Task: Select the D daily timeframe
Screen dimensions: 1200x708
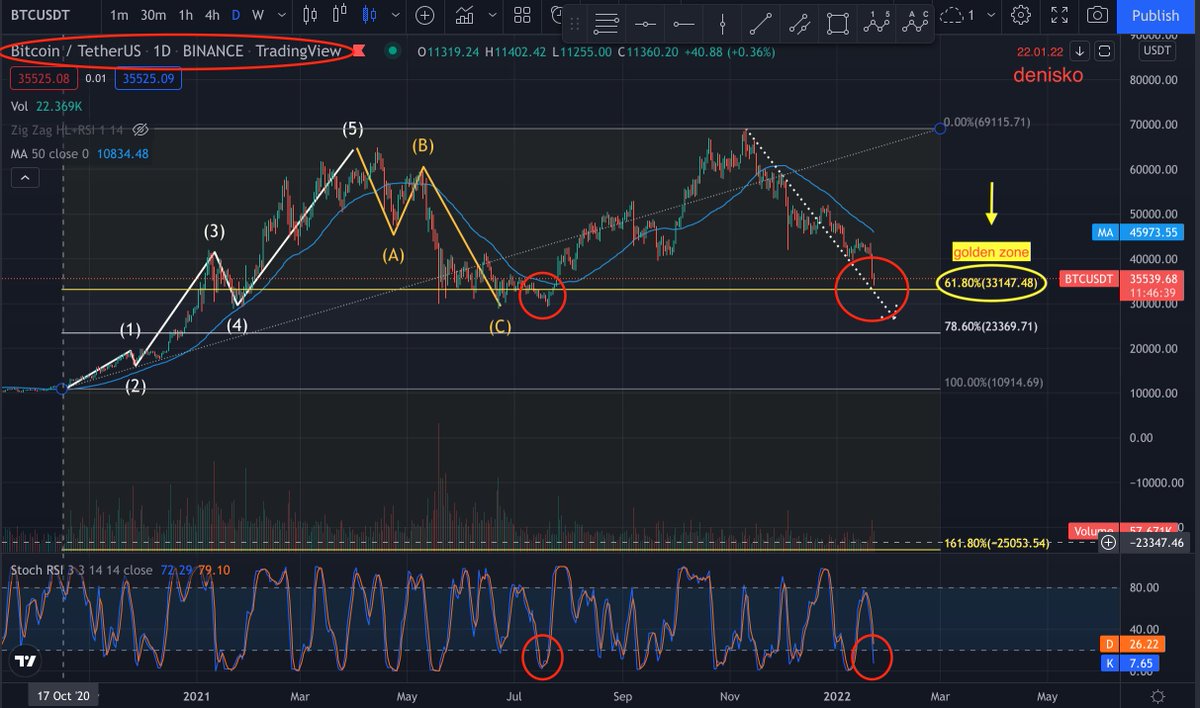Action: (236, 15)
